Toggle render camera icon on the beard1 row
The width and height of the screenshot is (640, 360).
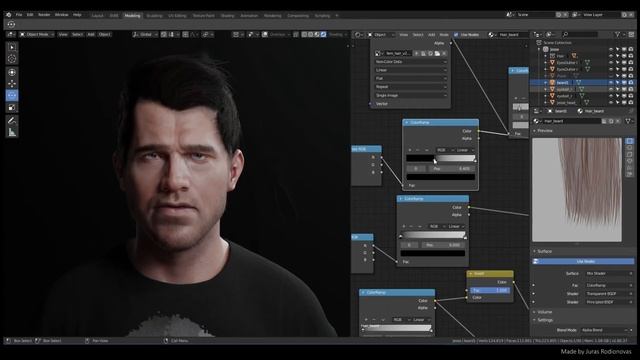coord(631,82)
